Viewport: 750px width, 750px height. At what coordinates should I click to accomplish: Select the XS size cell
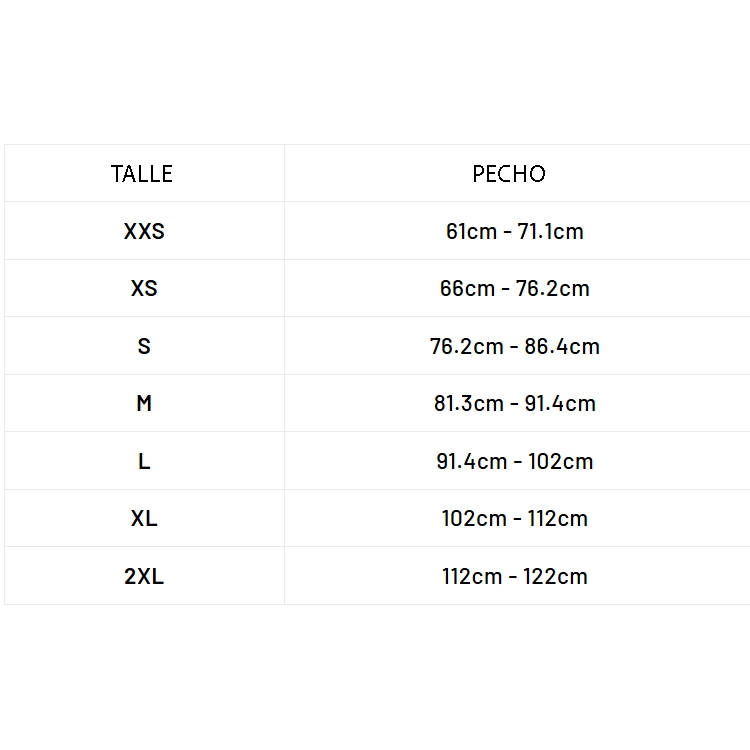144,289
